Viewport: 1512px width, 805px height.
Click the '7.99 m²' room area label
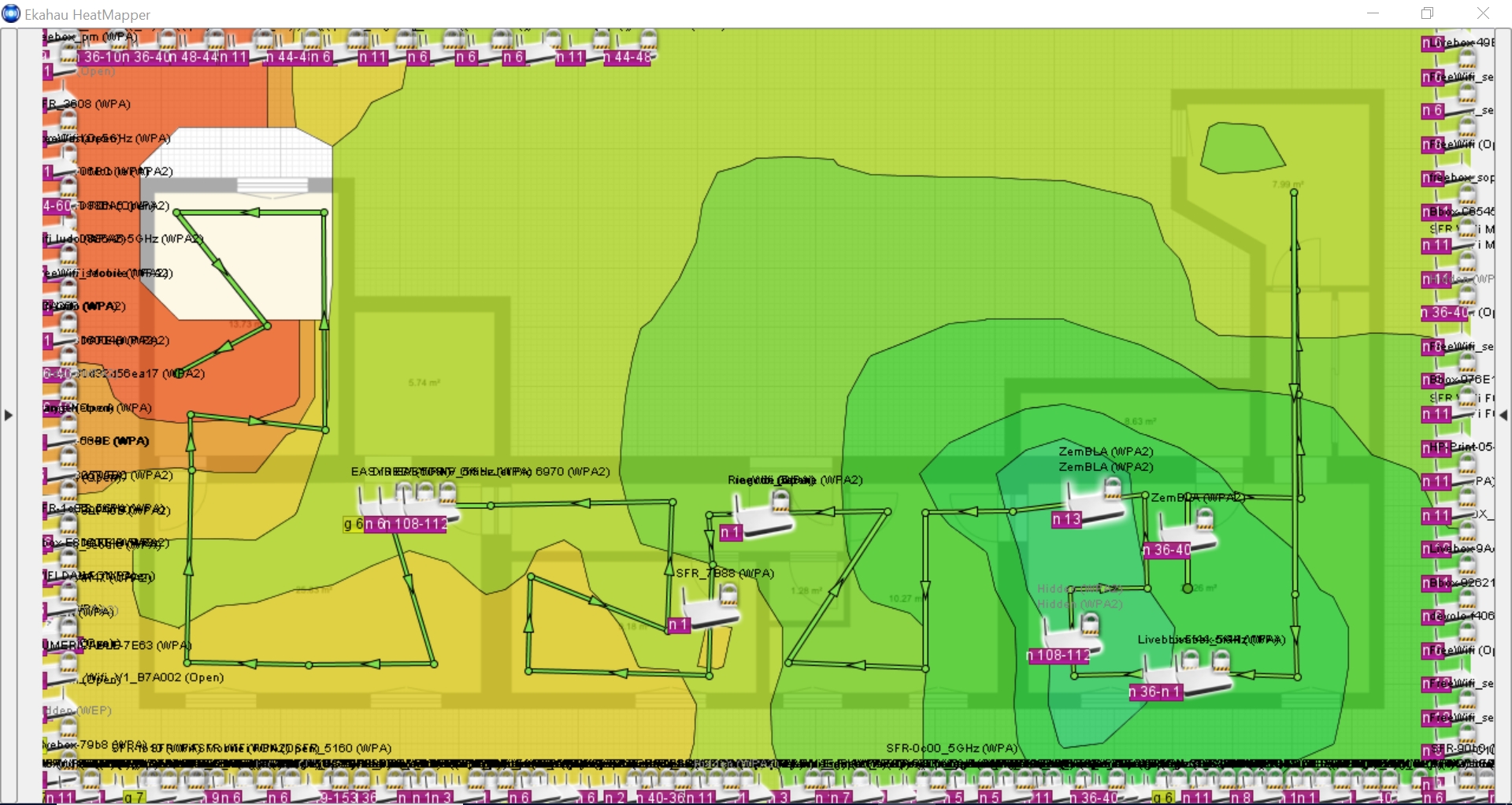tap(1288, 184)
